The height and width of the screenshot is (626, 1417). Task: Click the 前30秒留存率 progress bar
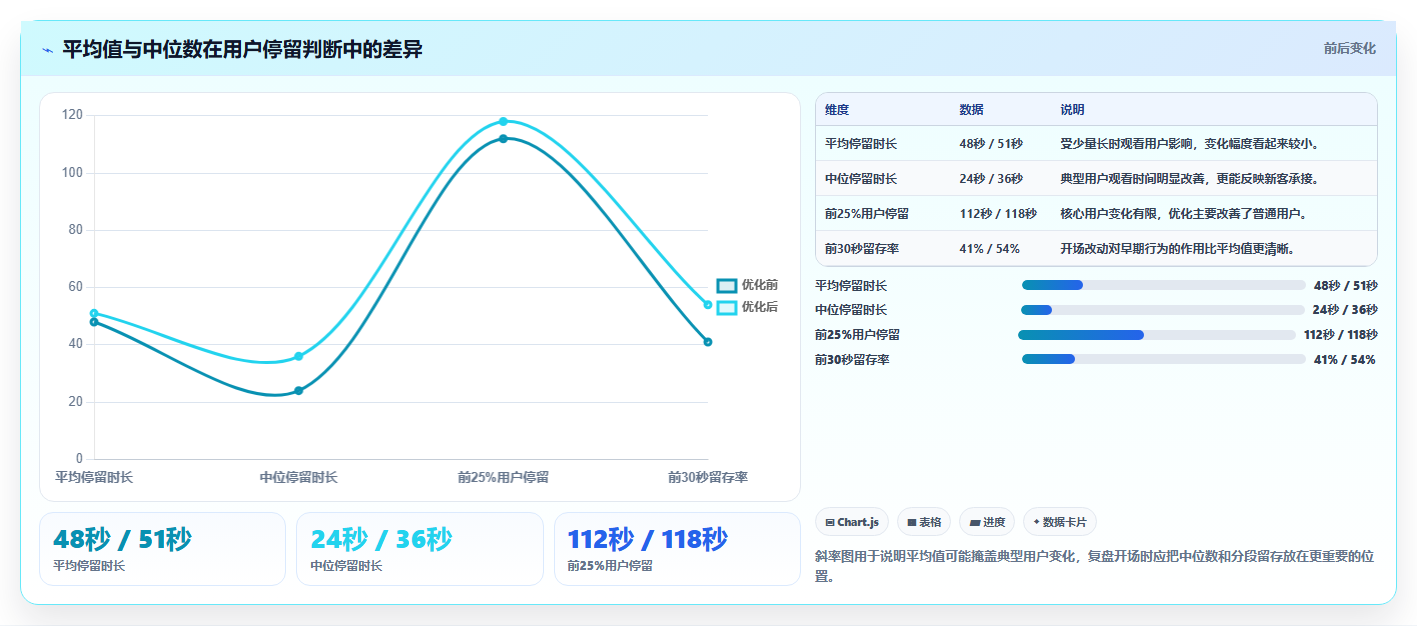tap(1164, 360)
